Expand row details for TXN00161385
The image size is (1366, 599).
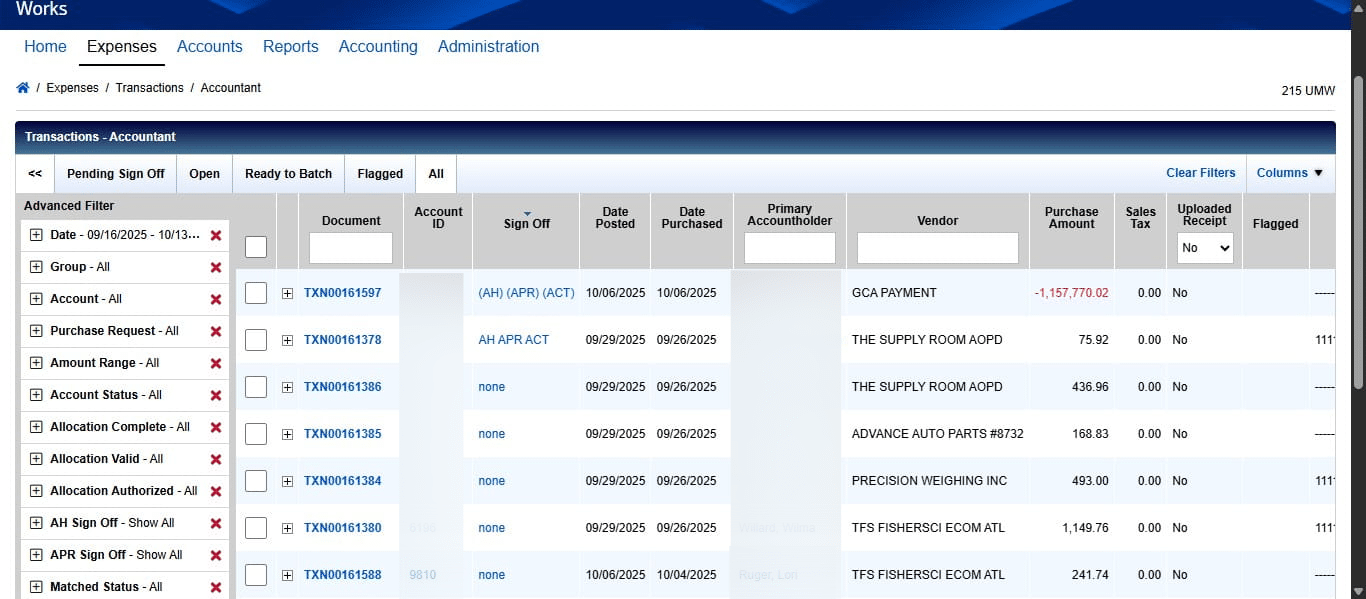point(287,434)
